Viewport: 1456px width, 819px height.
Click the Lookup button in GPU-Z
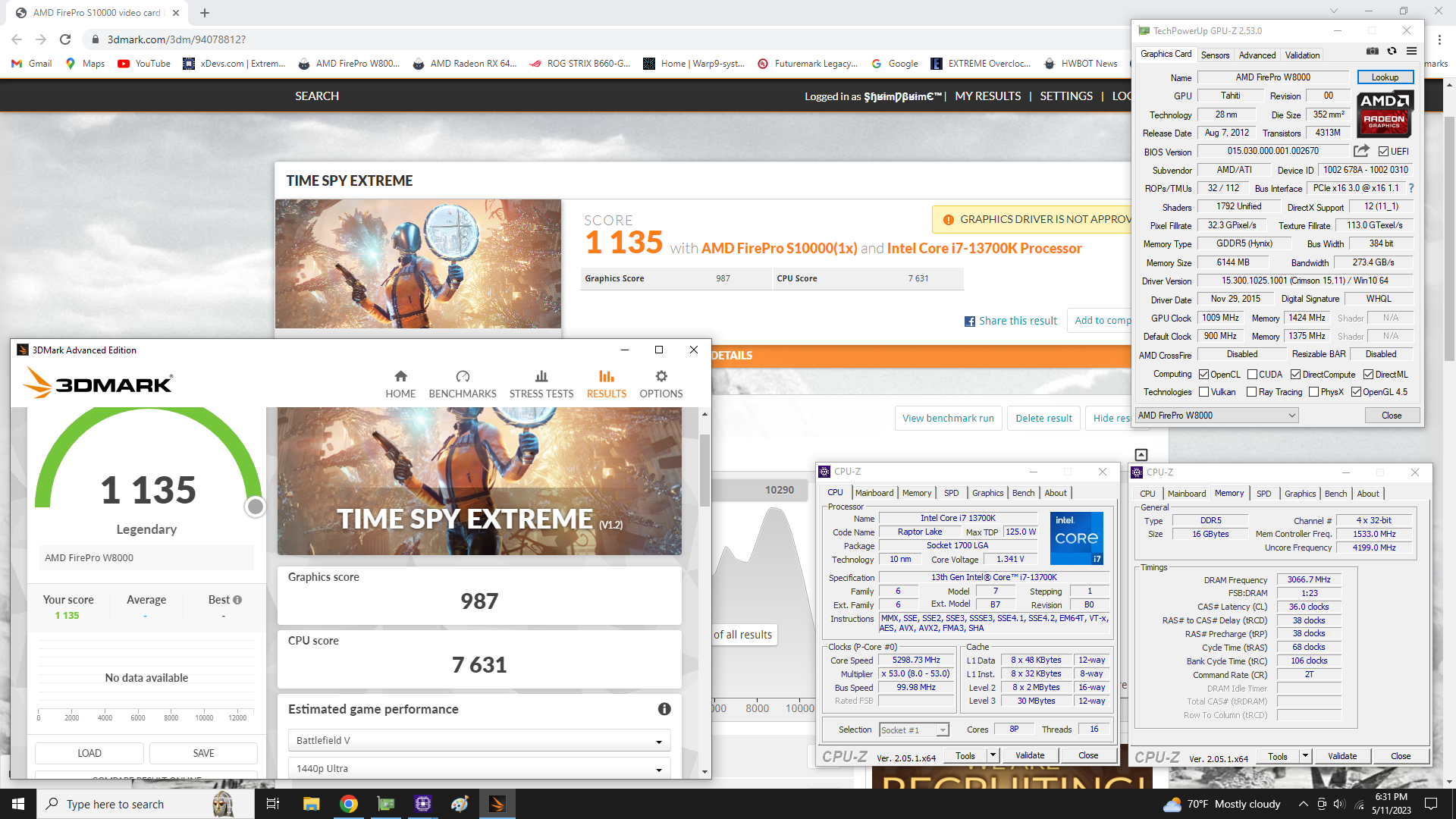[x=1385, y=77]
